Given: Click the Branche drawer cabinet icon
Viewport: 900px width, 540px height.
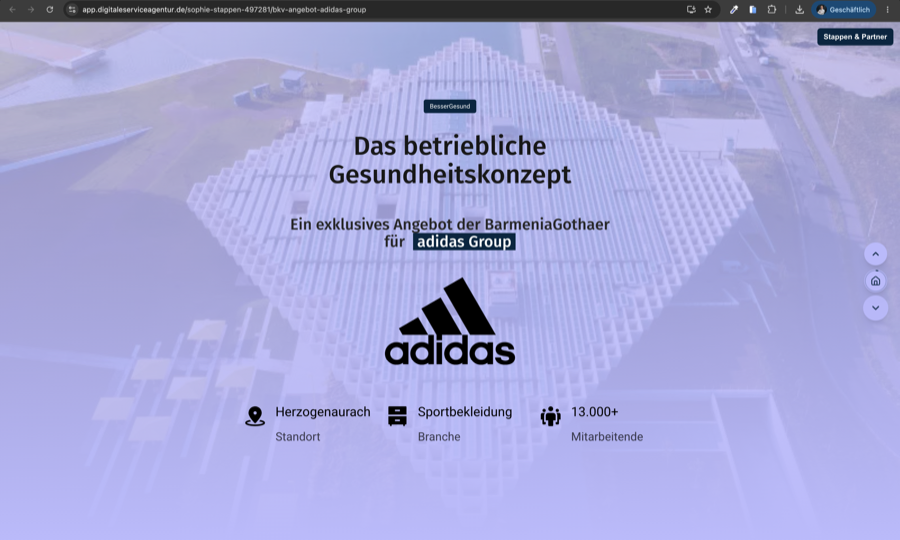Looking at the screenshot, I should pos(397,416).
